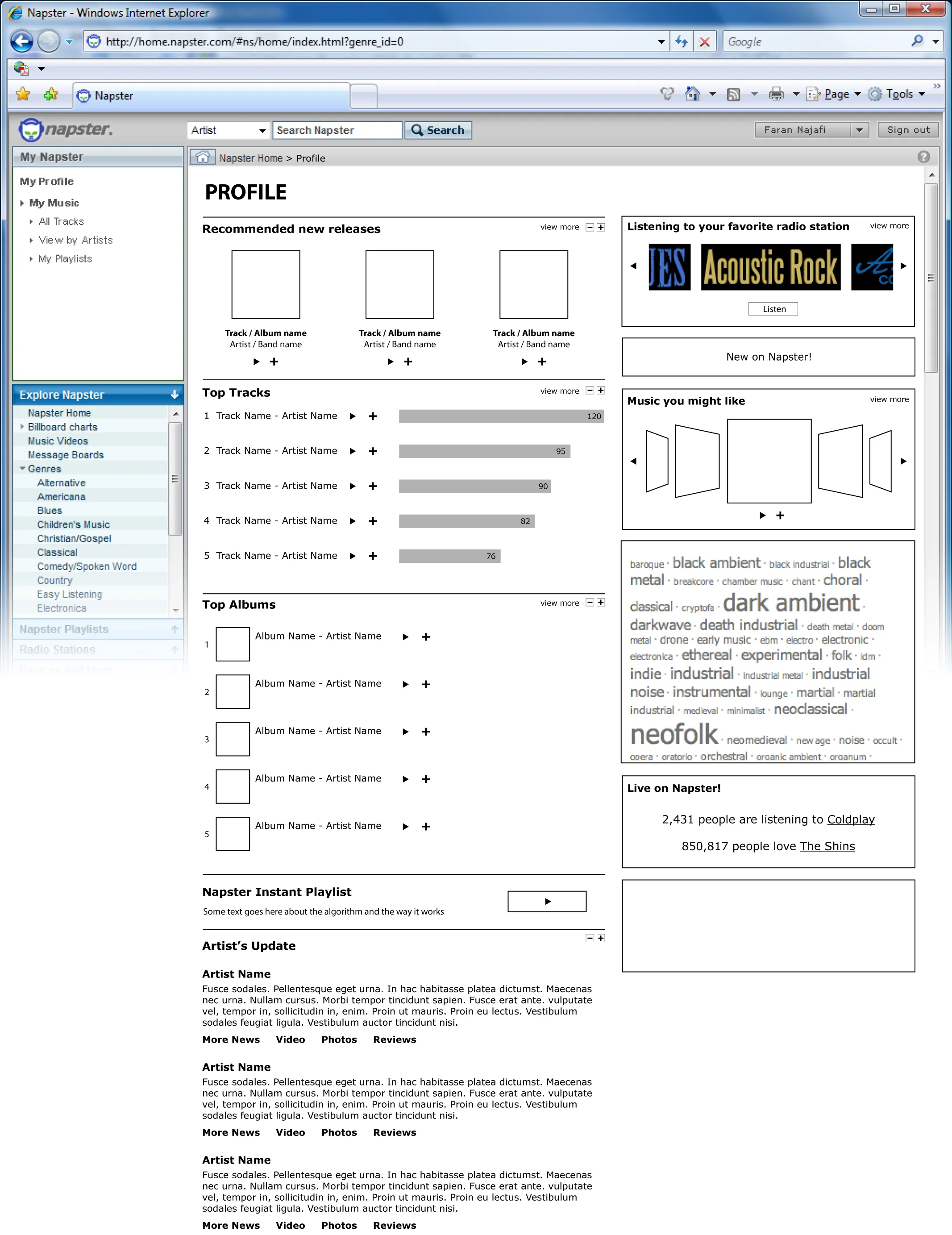Add the featured Music you might like album
952x1235 pixels.
tap(780, 516)
